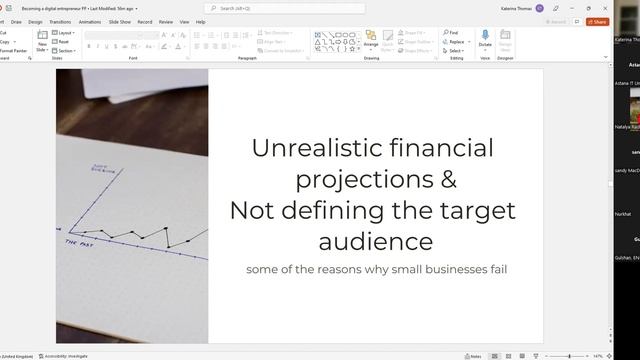Open the Slide Show tab

tap(120, 22)
